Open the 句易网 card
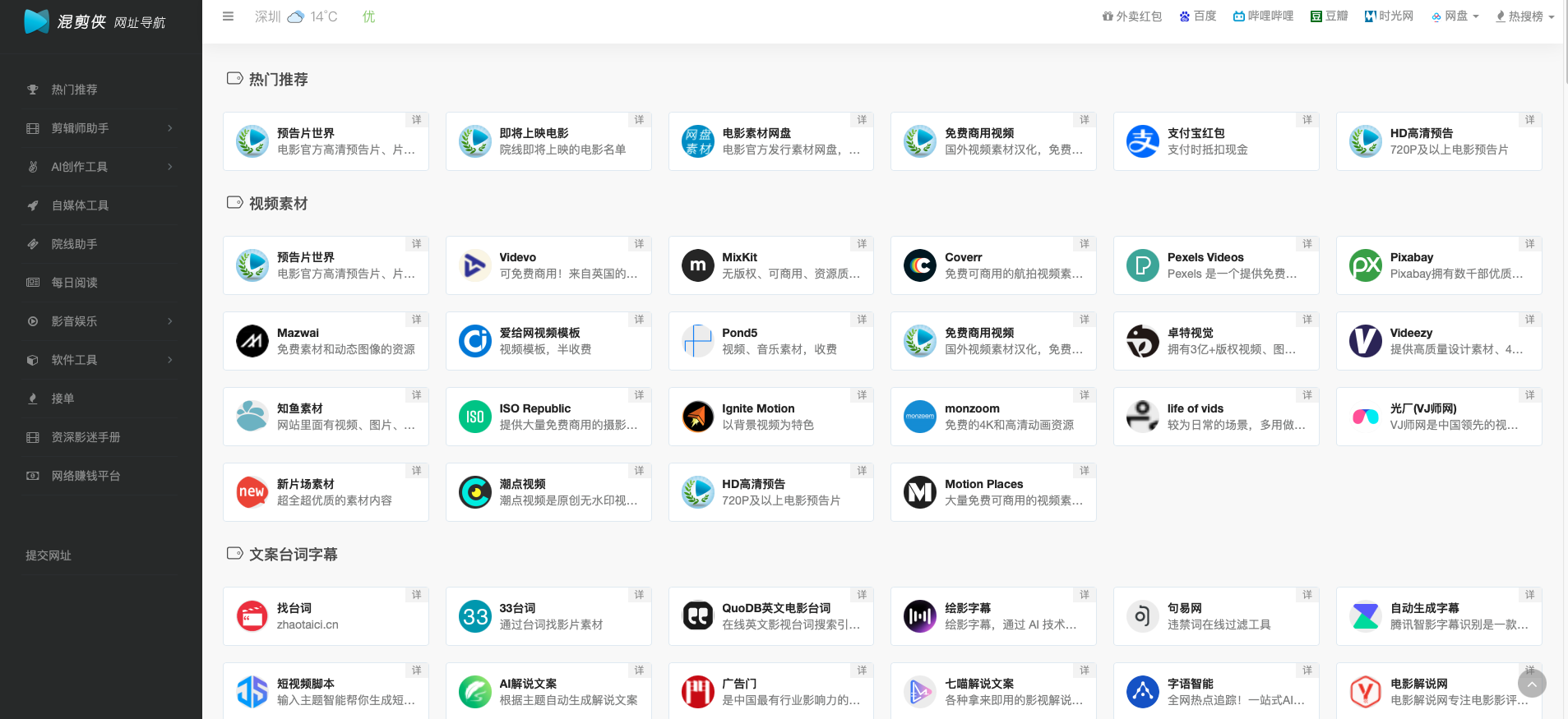The image size is (1568, 719). [1216, 616]
